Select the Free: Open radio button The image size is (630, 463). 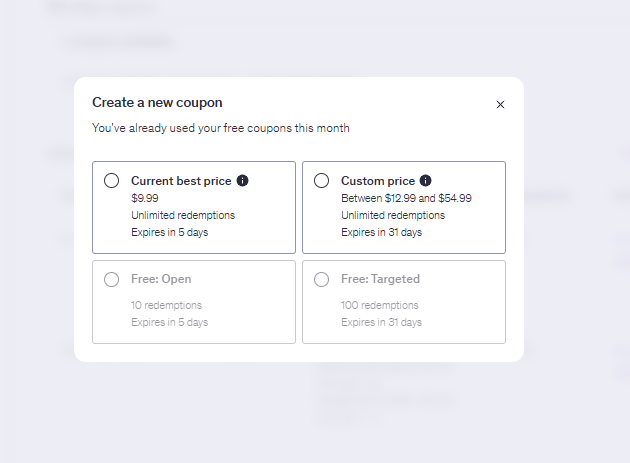click(x=111, y=279)
